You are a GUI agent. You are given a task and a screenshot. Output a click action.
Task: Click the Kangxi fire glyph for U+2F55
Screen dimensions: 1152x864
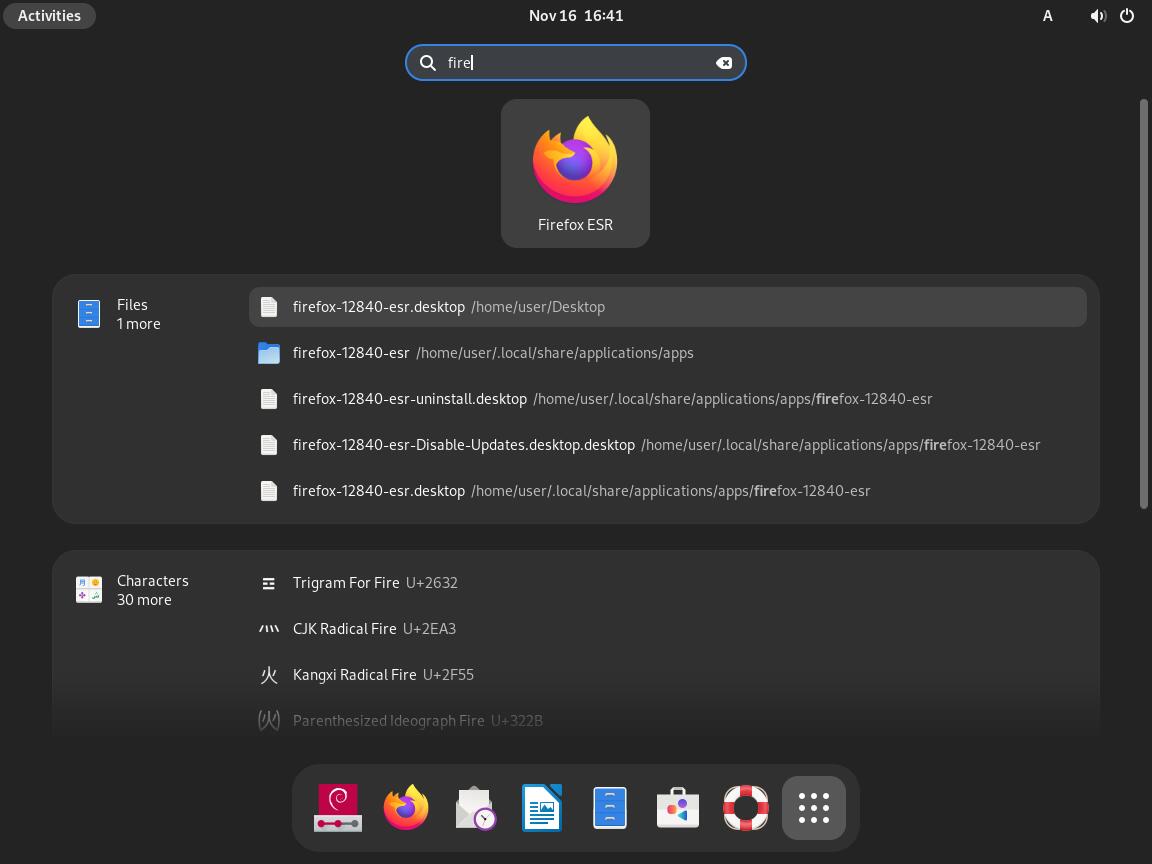click(269, 675)
